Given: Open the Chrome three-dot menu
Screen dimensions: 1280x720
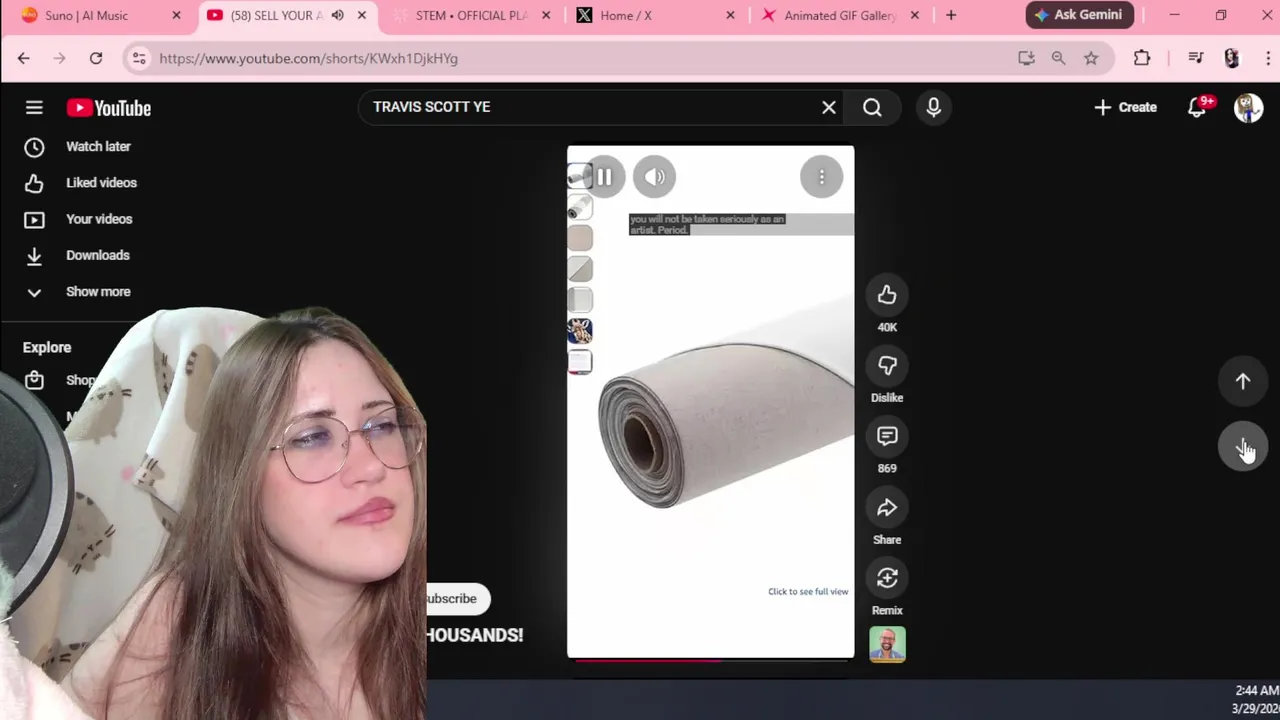Looking at the screenshot, I should (1267, 58).
